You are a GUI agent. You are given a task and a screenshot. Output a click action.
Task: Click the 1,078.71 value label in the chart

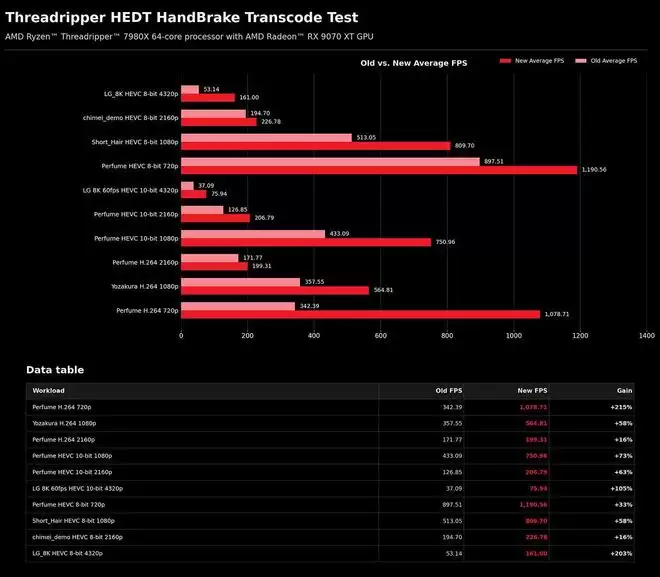[x=557, y=314]
